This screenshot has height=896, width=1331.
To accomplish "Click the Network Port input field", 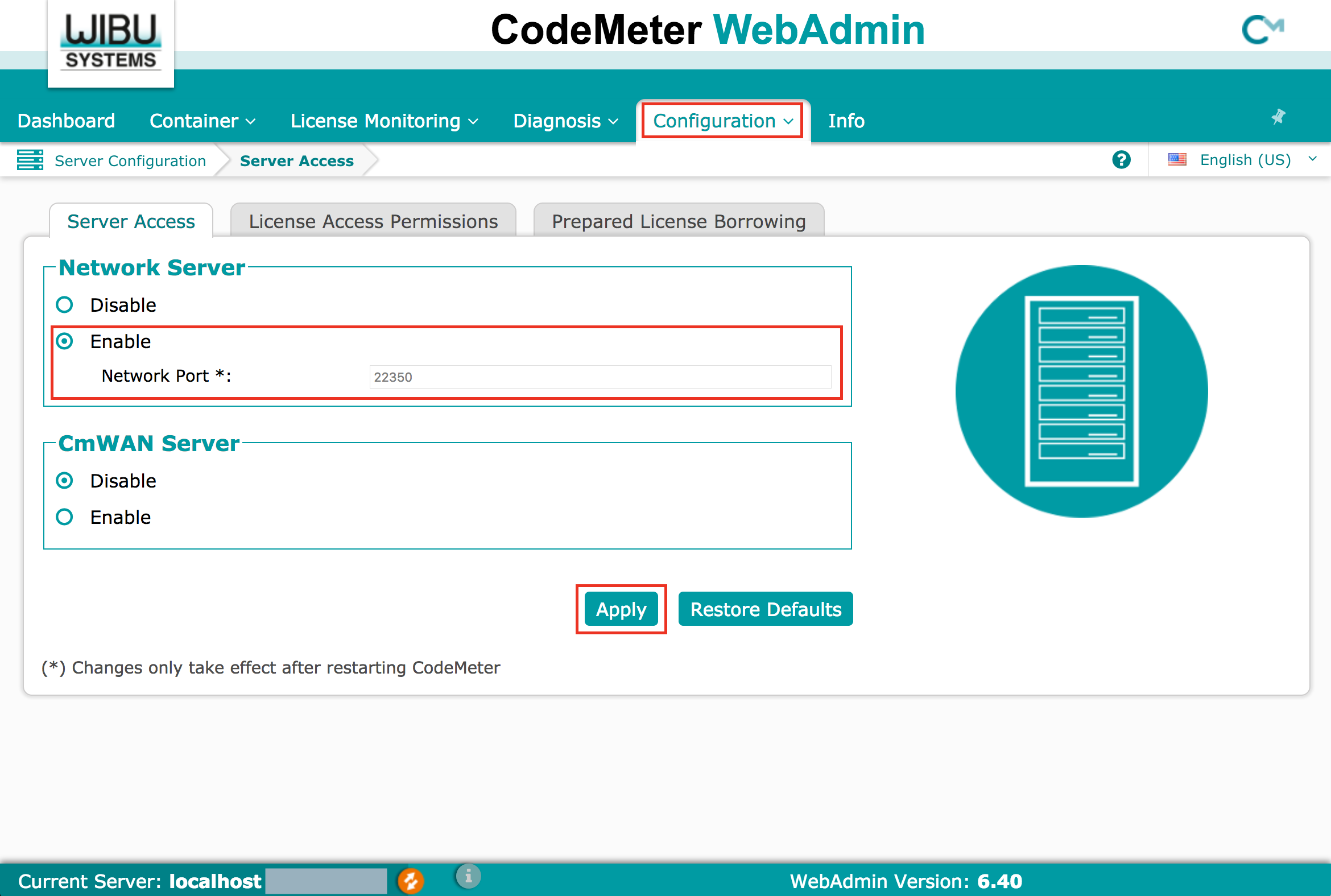I will point(601,377).
